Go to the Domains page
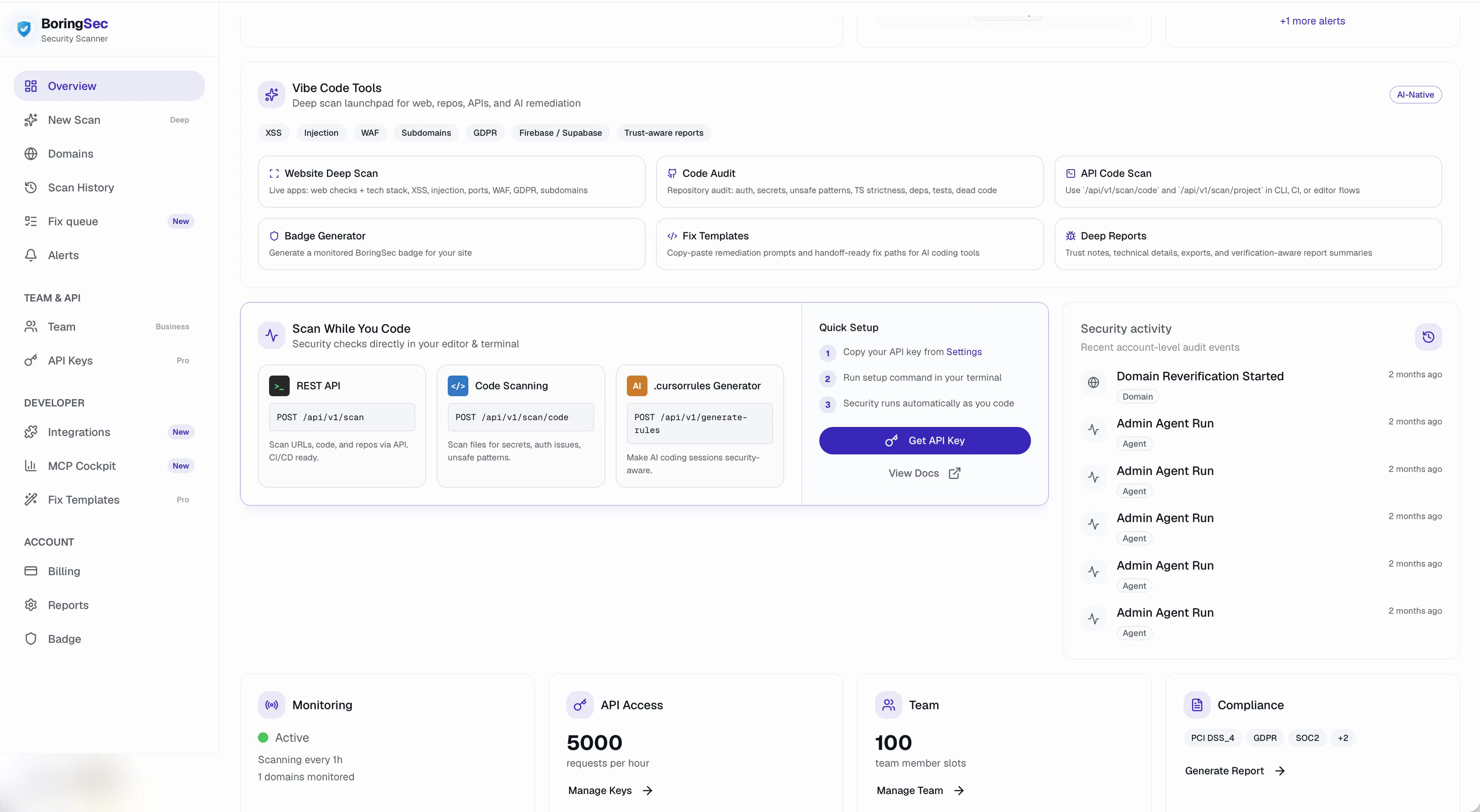Image resolution: width=1480 pixels, height=812 pixels. pyautogui.click(x=109, y=154)
